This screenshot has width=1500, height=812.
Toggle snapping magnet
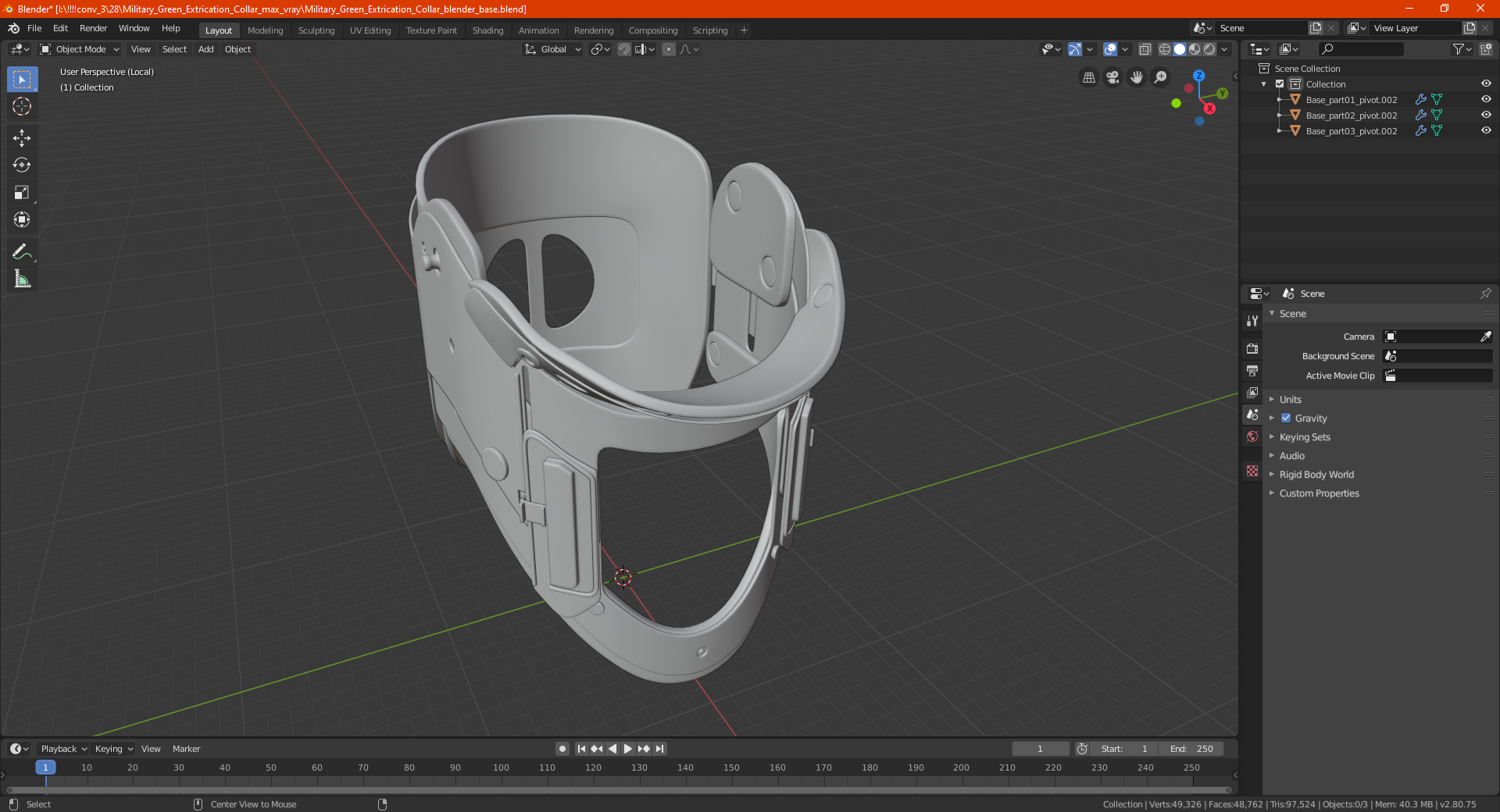624,49
